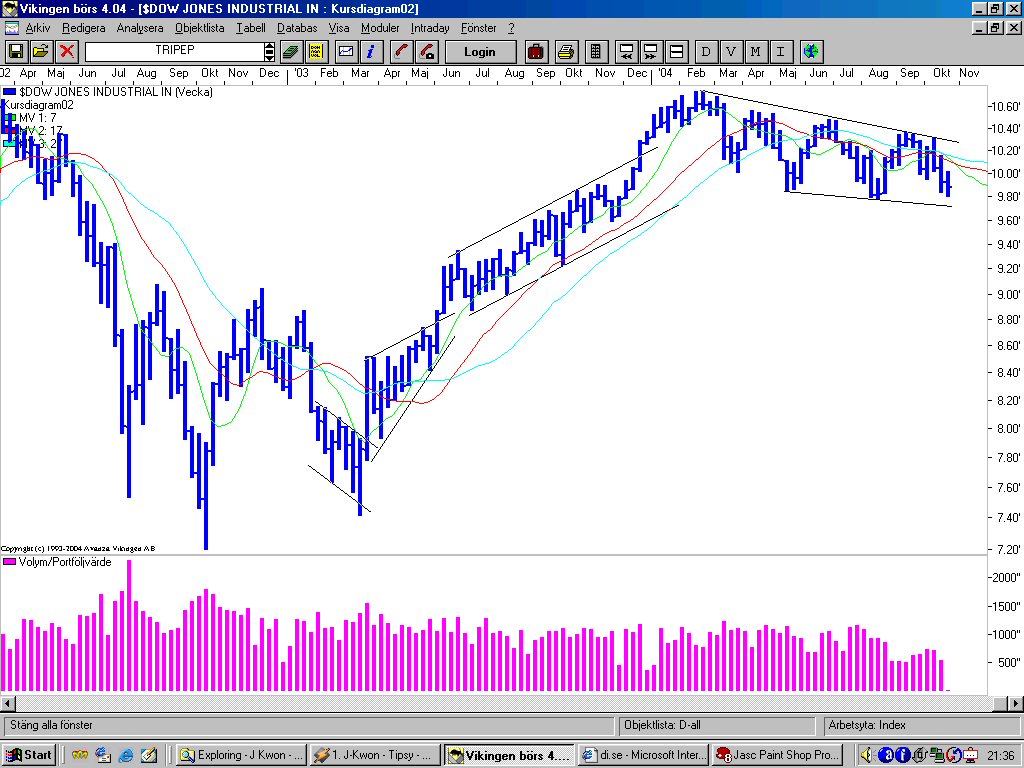Switch to 'di.se - Microsoft Internet' taskbar button

pyautogui.click(x=643, y=755)
